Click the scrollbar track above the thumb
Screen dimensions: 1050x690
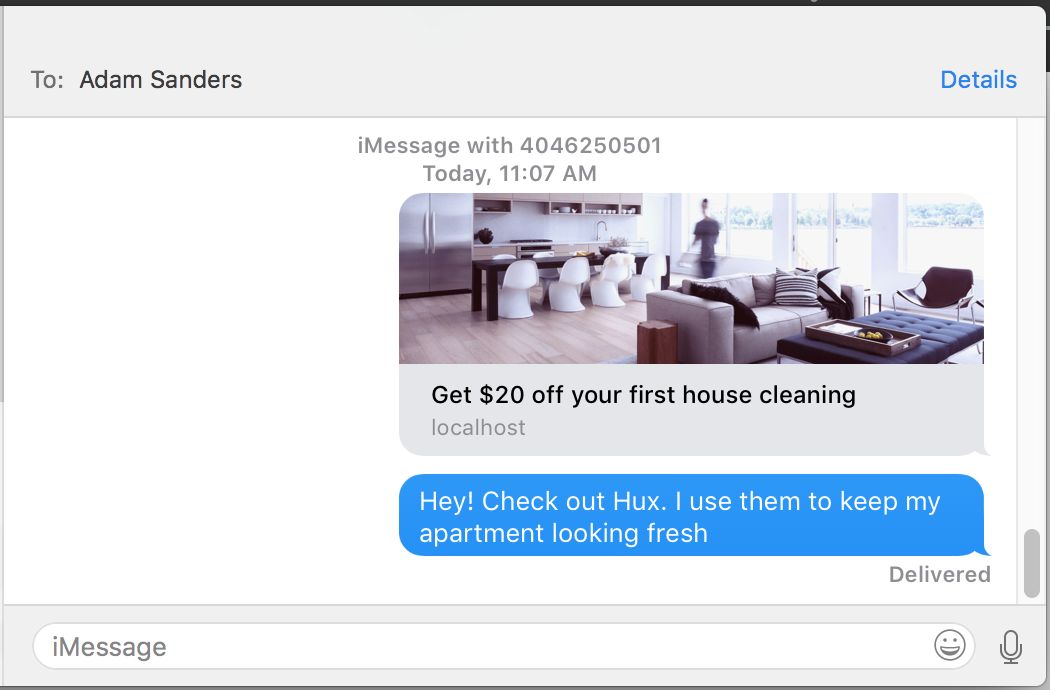point(1032,322)
